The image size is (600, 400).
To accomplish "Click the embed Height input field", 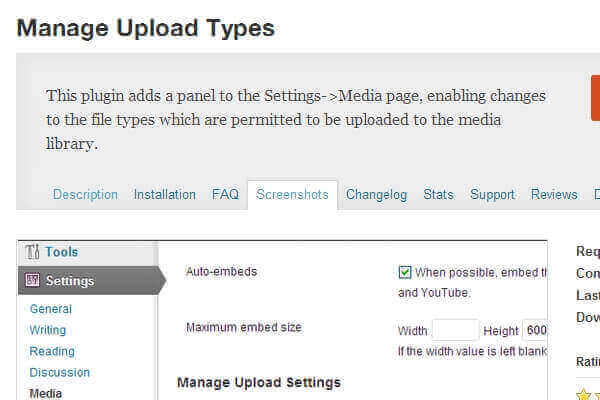I will tap(535, 331).
